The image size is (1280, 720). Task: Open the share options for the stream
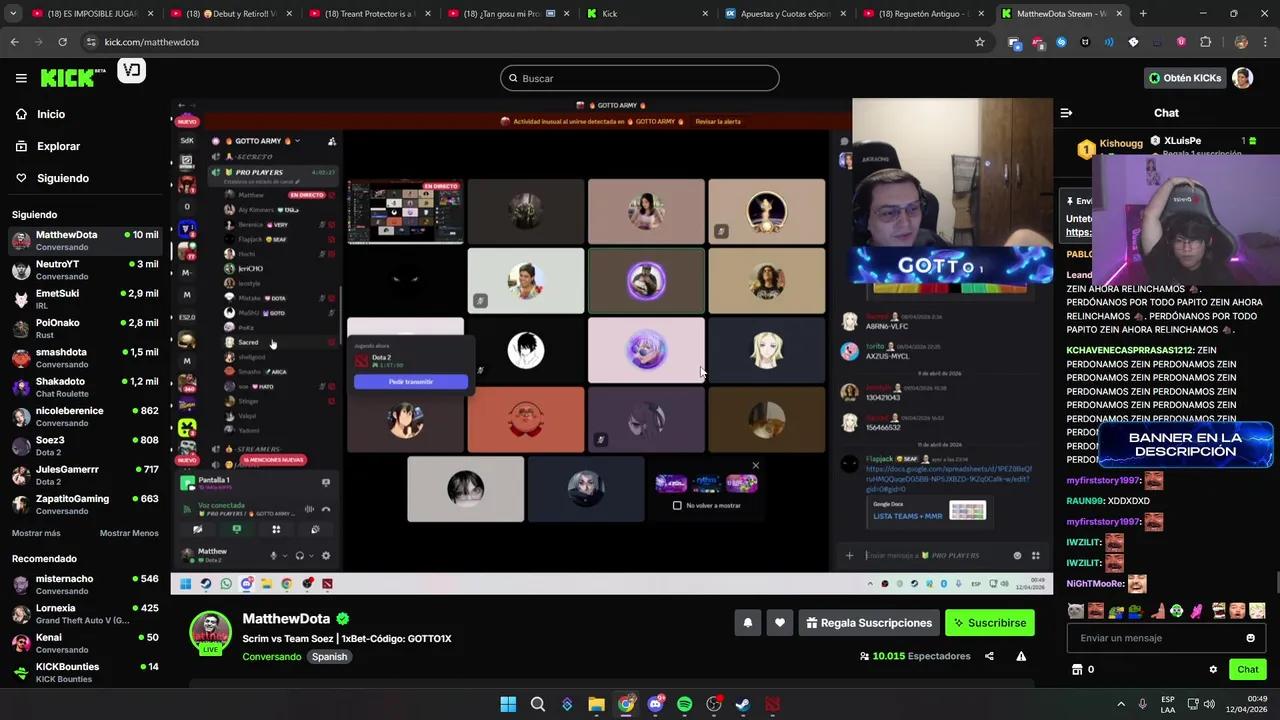tap(987, 656)
